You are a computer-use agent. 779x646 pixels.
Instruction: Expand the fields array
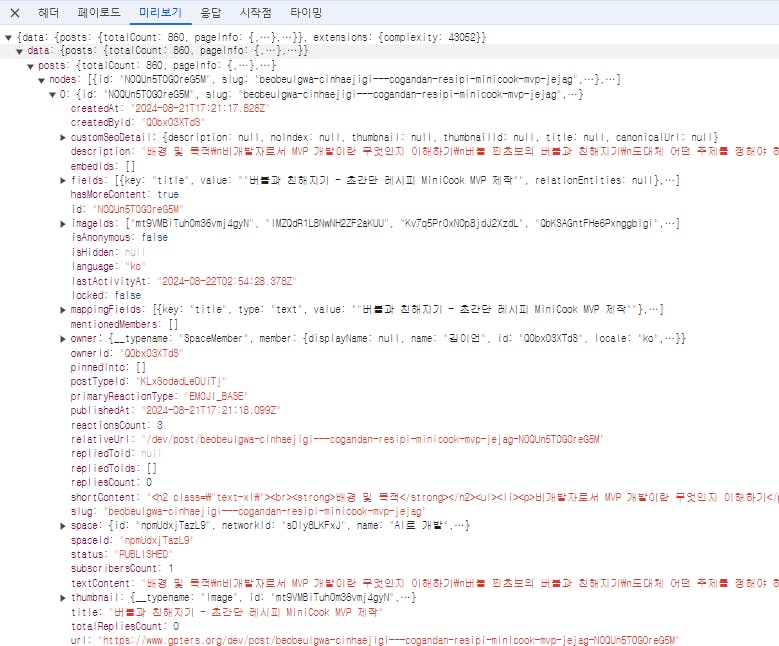click(63, 180)
